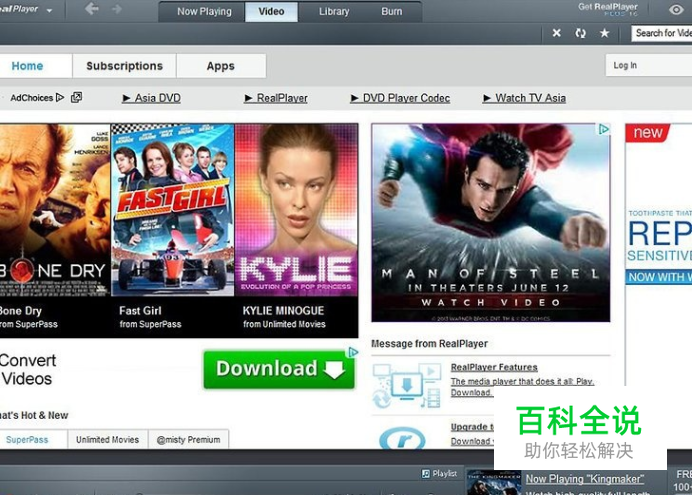Open the Fast Girl movie poster
Image resolution: width=692 pixels, height=495 pixels.
[173, 210]
